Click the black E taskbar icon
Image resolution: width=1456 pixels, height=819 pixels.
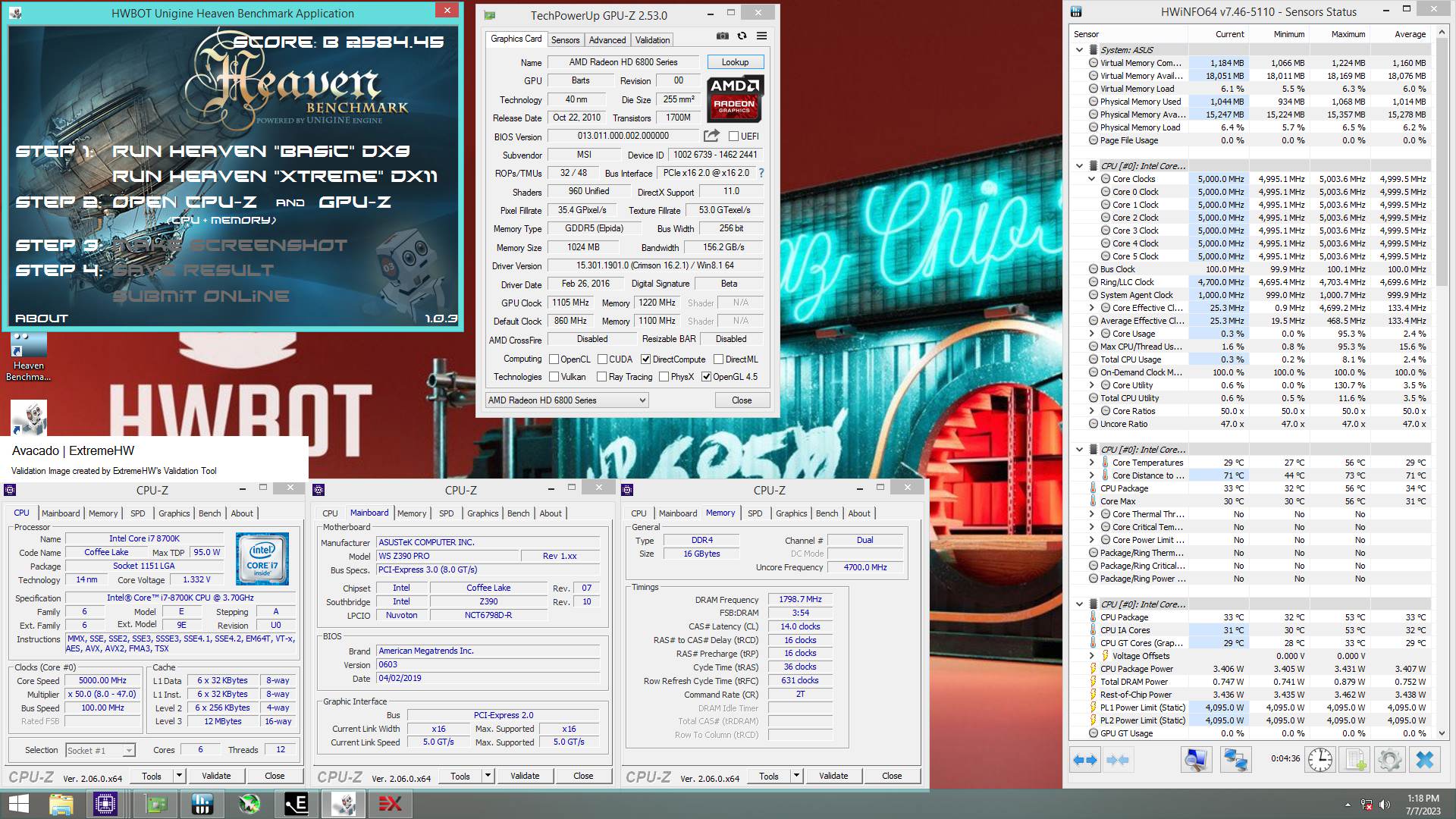click(297, 804)
